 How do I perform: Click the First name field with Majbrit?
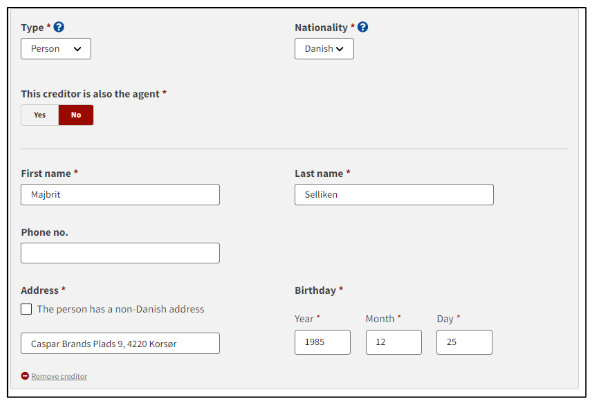pyautogui.click(x=120, y=195)
